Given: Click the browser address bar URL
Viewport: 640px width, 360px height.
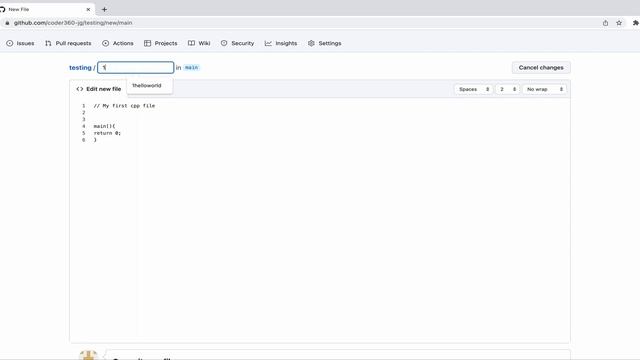Looking at the screenshot, I should tap(73, 23).
